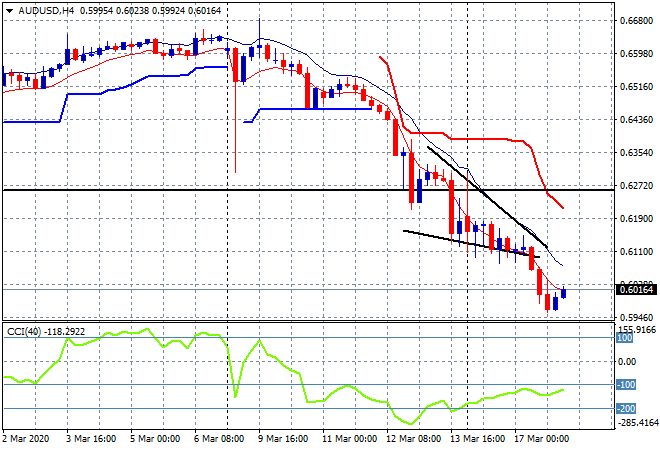The width and height of the screenshot is (660, 450).
Task: Click the 3 Mar 16:00 time label
Action: [x=91, y=439]
